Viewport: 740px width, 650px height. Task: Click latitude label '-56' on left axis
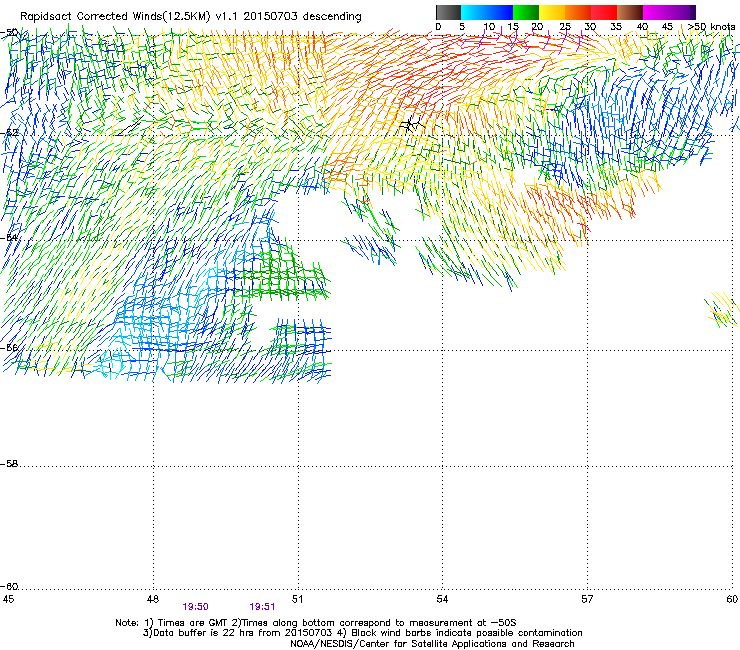9,347
